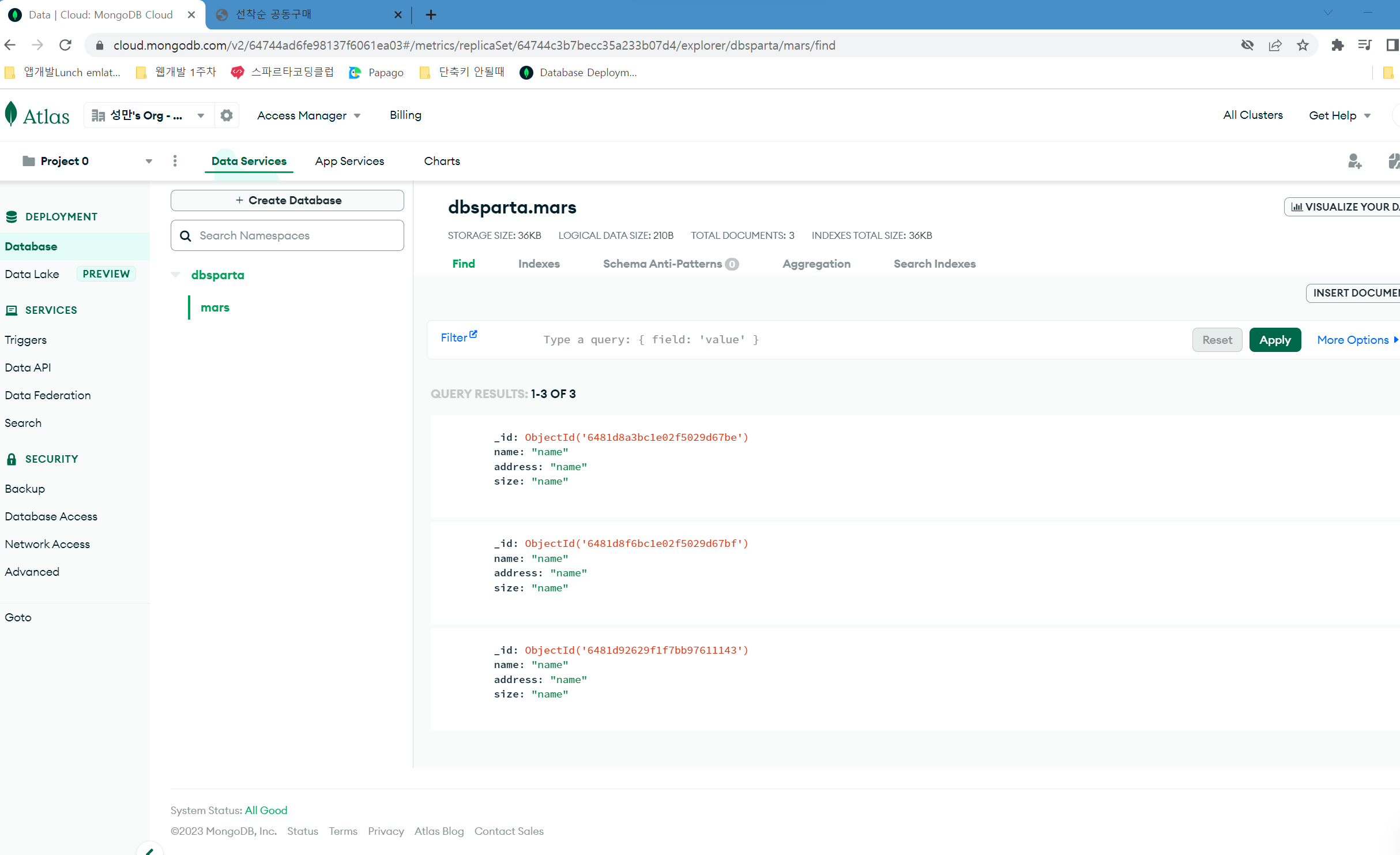Focus the Search Namespaces field
This screenshot has height=855, width=1400.
pyautogui.click(x=287, y=235)
